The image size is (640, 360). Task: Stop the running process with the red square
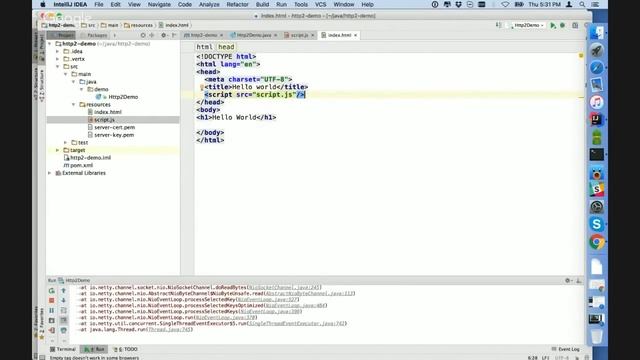pos(51,300)
